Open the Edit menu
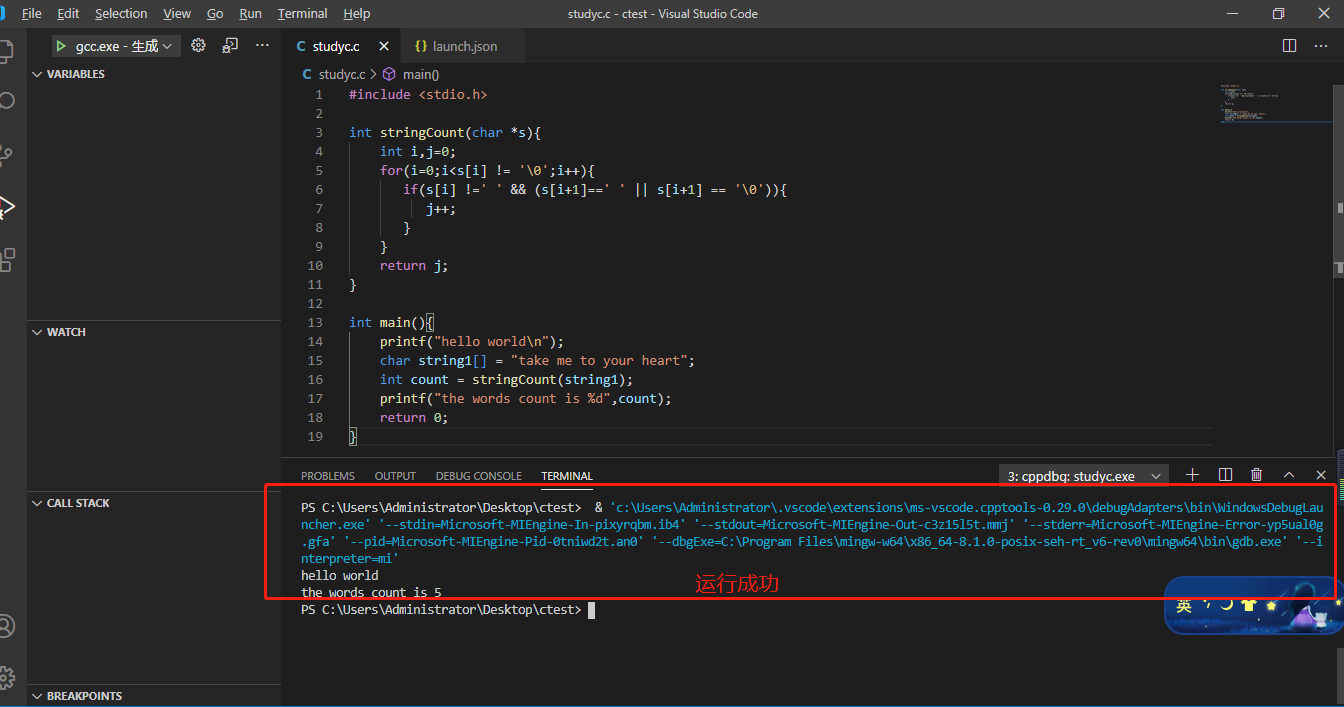This screenshot has width=1344, height=707. [68, 14]
